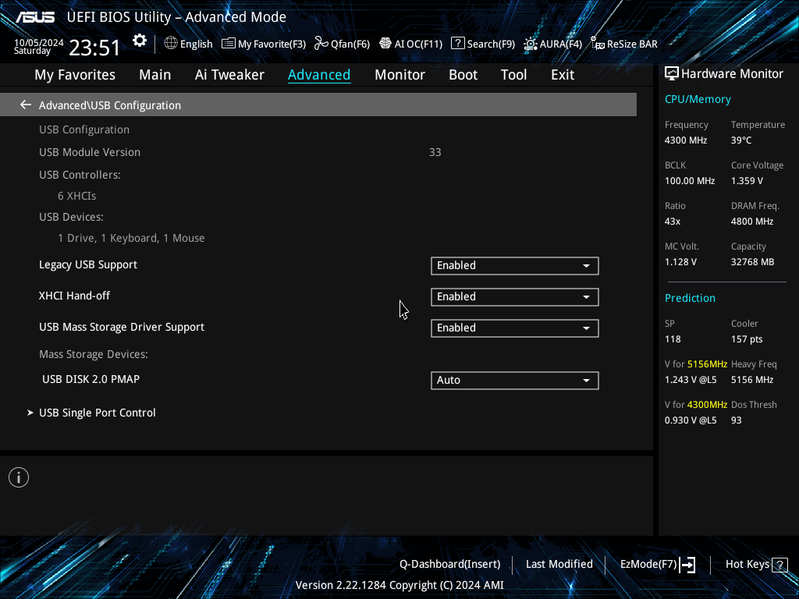Click the settings gear icon beside clock
This screenshot has width=799, height=599.
[139, 41]
